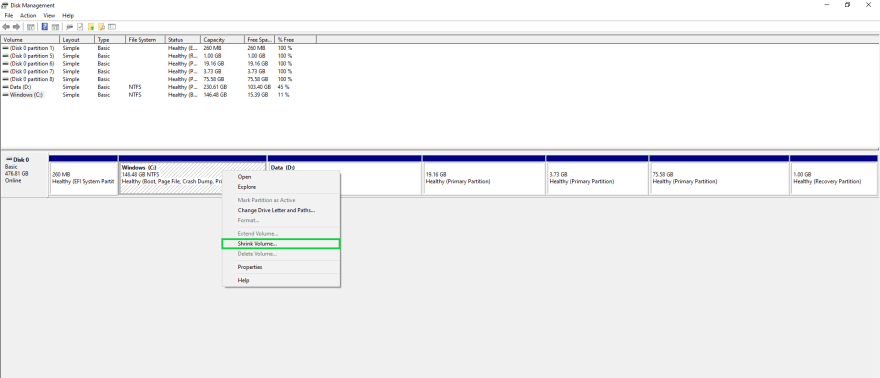The width and height of the screenshot is (880, 378).
Task: Select Shrink Volume from context menu
Action: tap(281, 244)
